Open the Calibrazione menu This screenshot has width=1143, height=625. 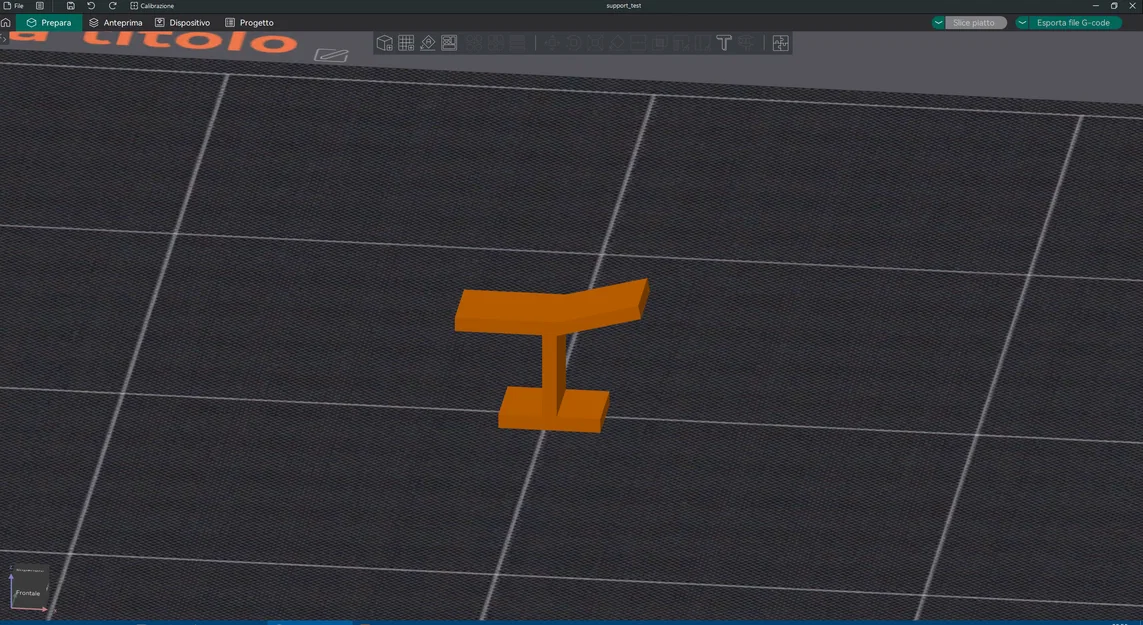[x=152, y=5]
